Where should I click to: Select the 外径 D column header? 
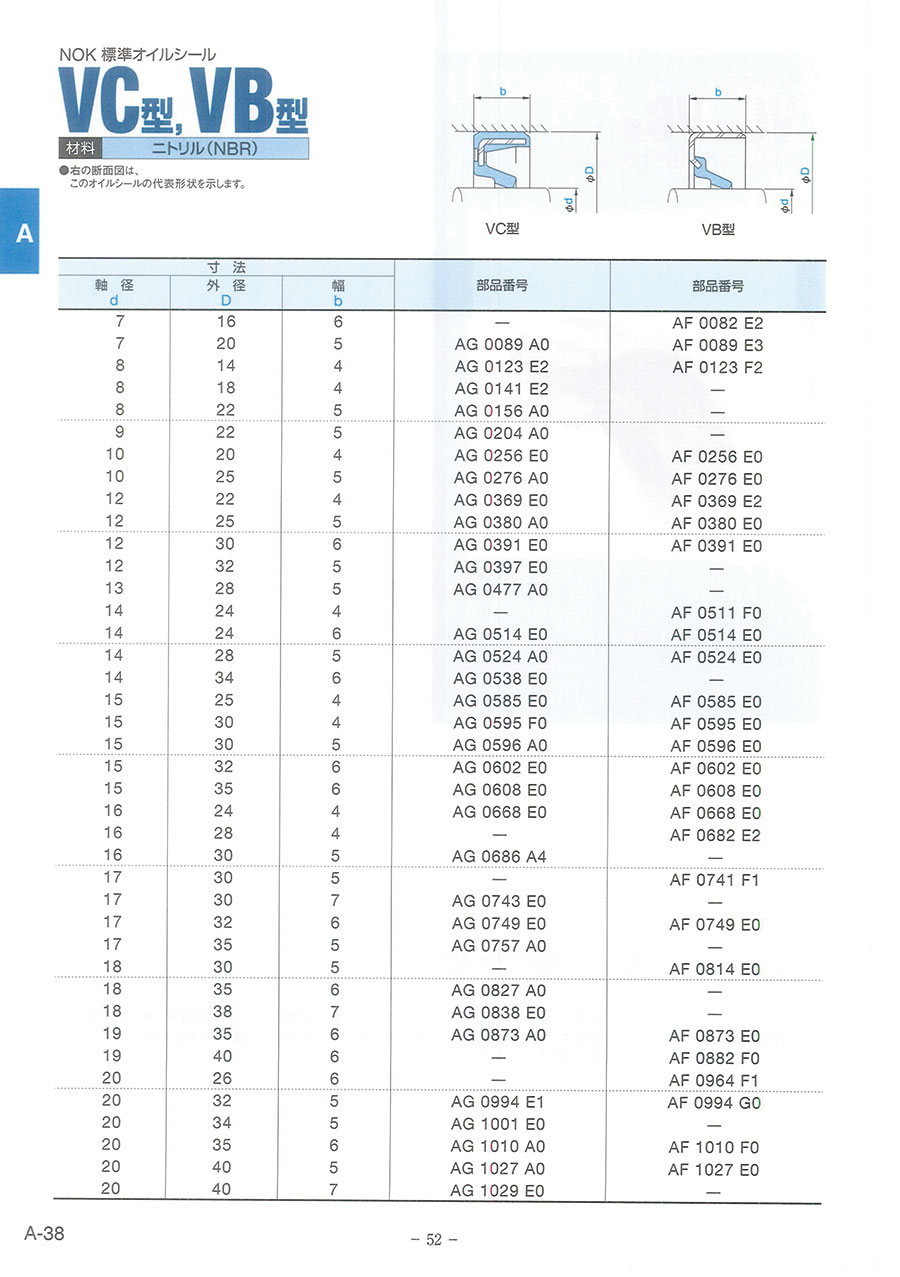226,291
